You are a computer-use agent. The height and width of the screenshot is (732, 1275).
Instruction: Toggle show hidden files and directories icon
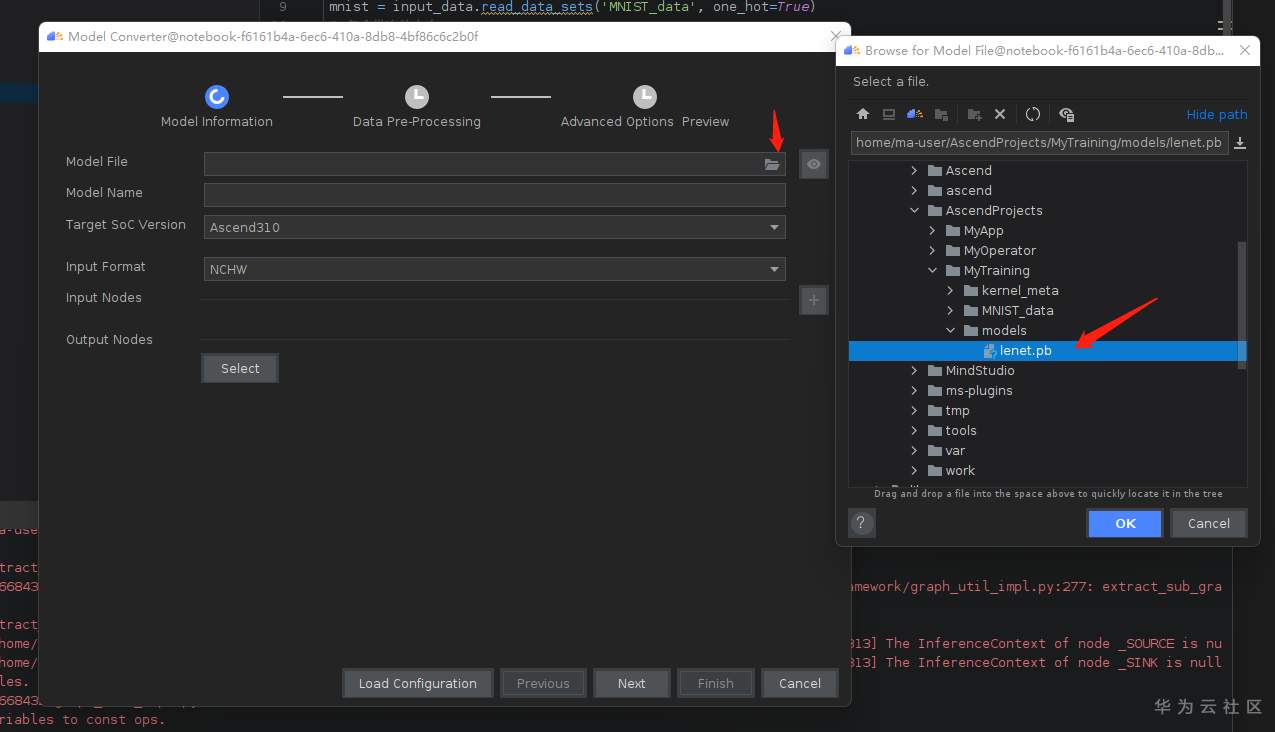(x=1066, y=114)
